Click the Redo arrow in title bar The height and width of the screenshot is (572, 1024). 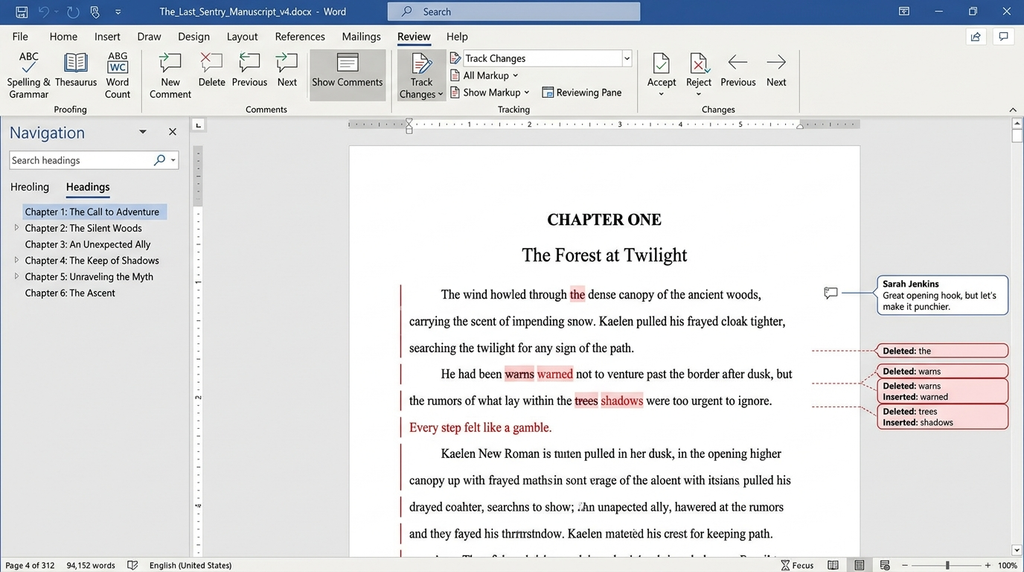72,12
